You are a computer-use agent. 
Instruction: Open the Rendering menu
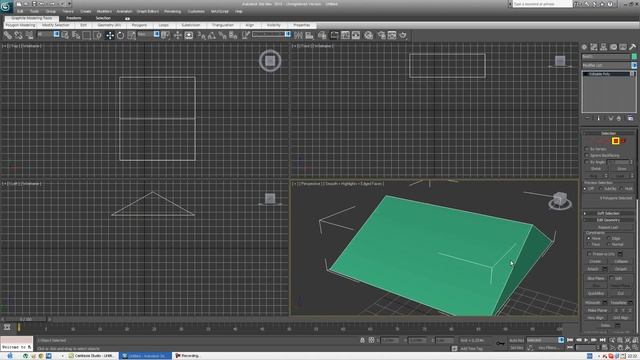pos(172,11)
